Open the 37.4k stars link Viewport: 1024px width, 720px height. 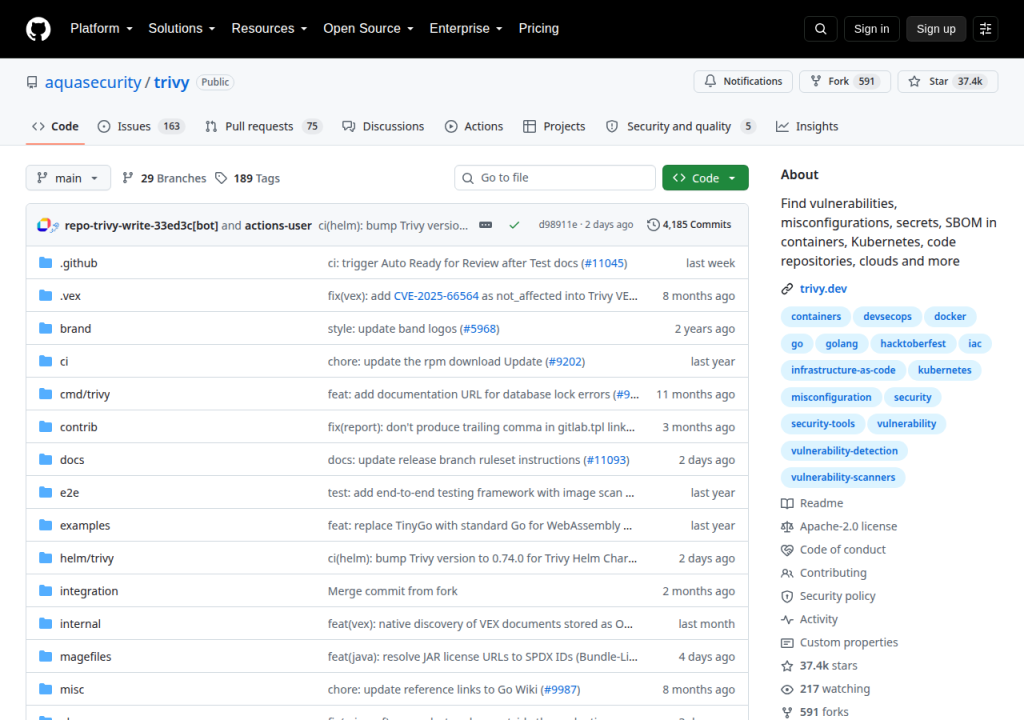coord(828,666)
